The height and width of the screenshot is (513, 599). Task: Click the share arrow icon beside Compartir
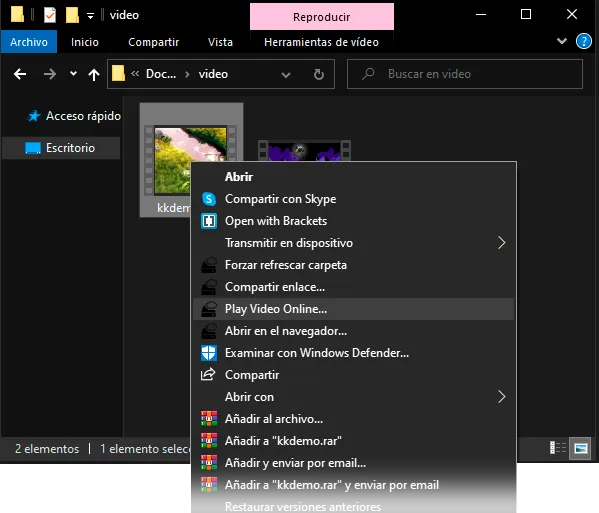pos(209,375)
